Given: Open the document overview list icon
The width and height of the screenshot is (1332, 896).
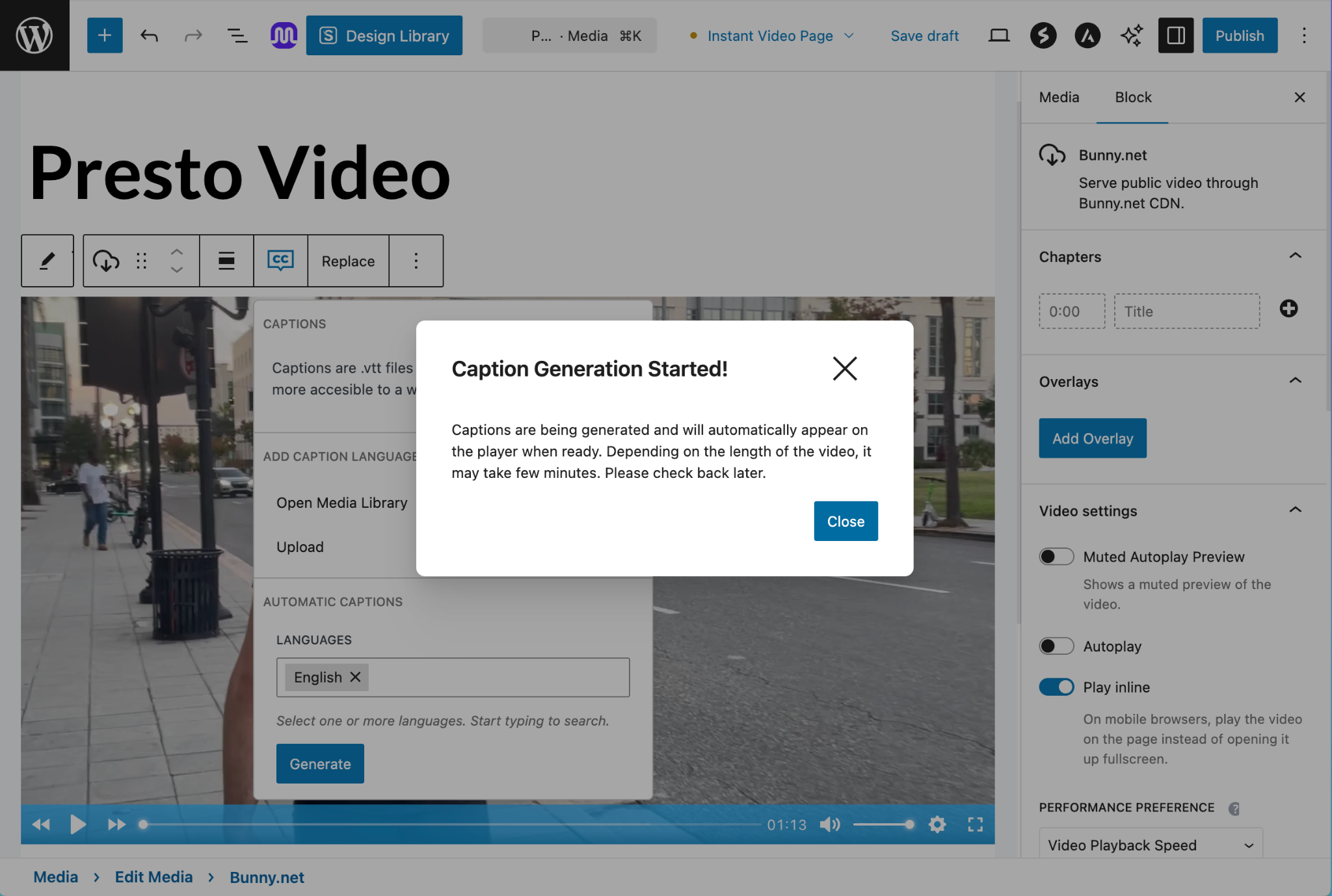Looking at the screenshot, I should [x=237, y=35].
